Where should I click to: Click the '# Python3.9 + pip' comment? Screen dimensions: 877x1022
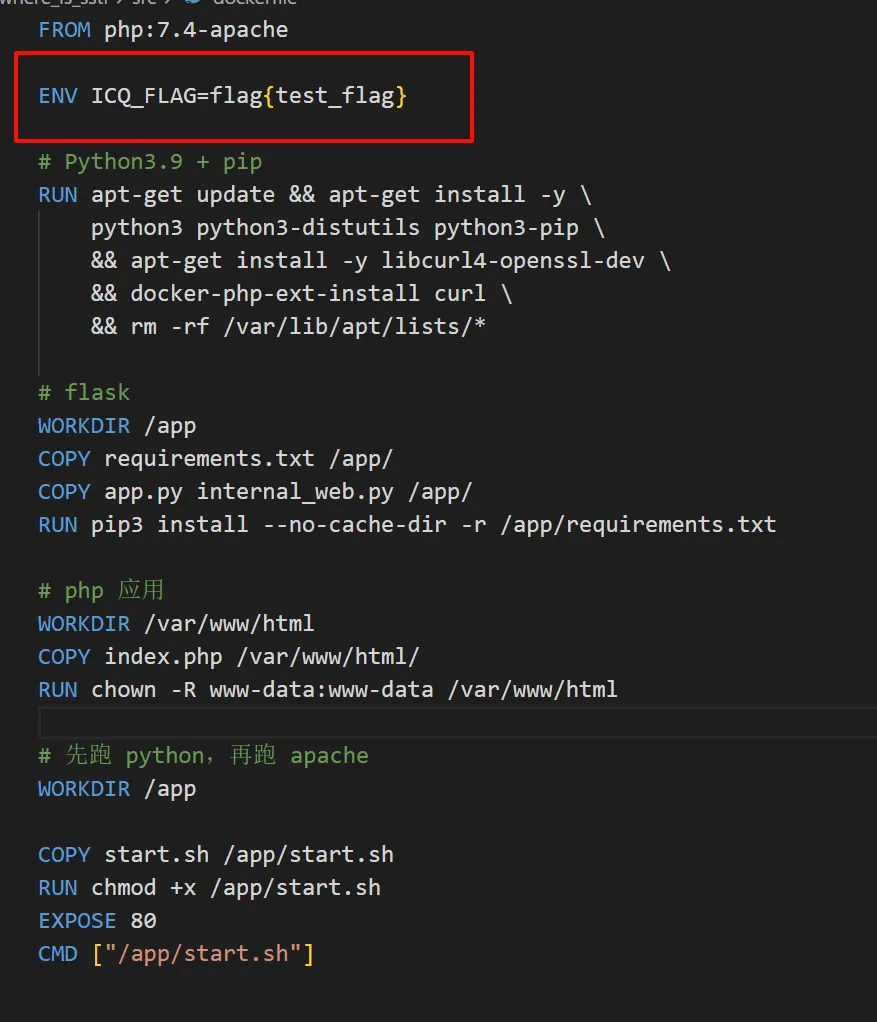tap(151, 162)
